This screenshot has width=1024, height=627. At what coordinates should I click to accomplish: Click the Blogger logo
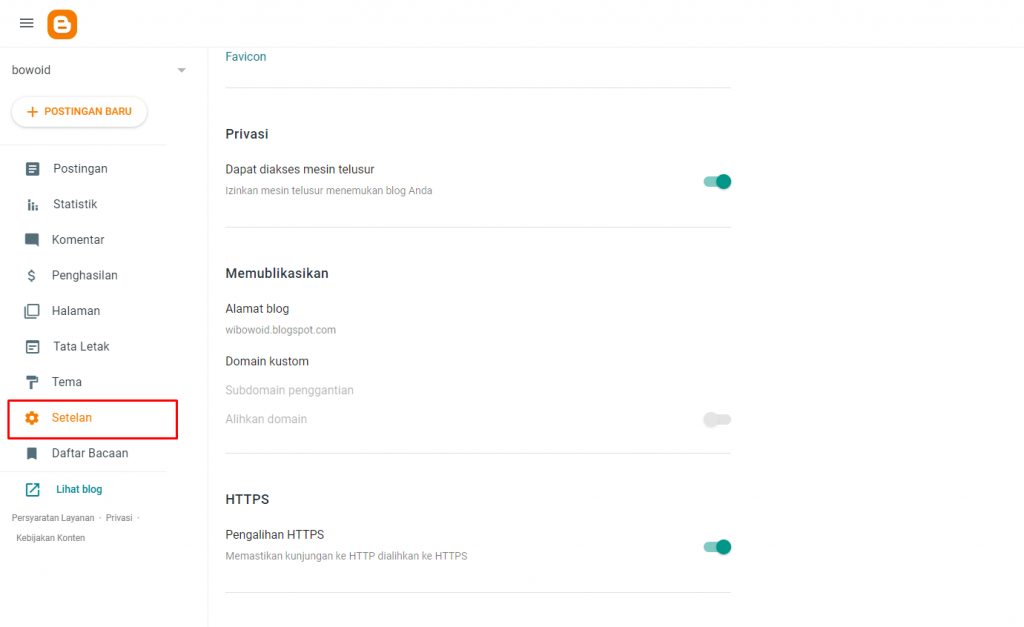pos(62,23)
